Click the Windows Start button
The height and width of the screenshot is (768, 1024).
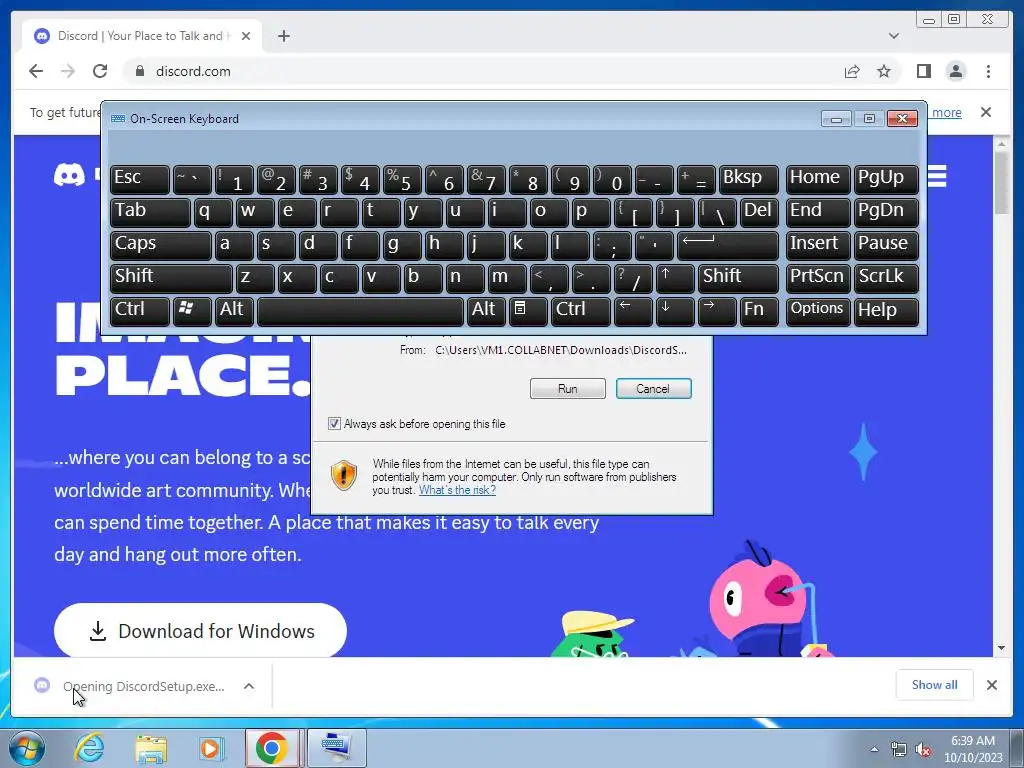(x=27, y=748)
